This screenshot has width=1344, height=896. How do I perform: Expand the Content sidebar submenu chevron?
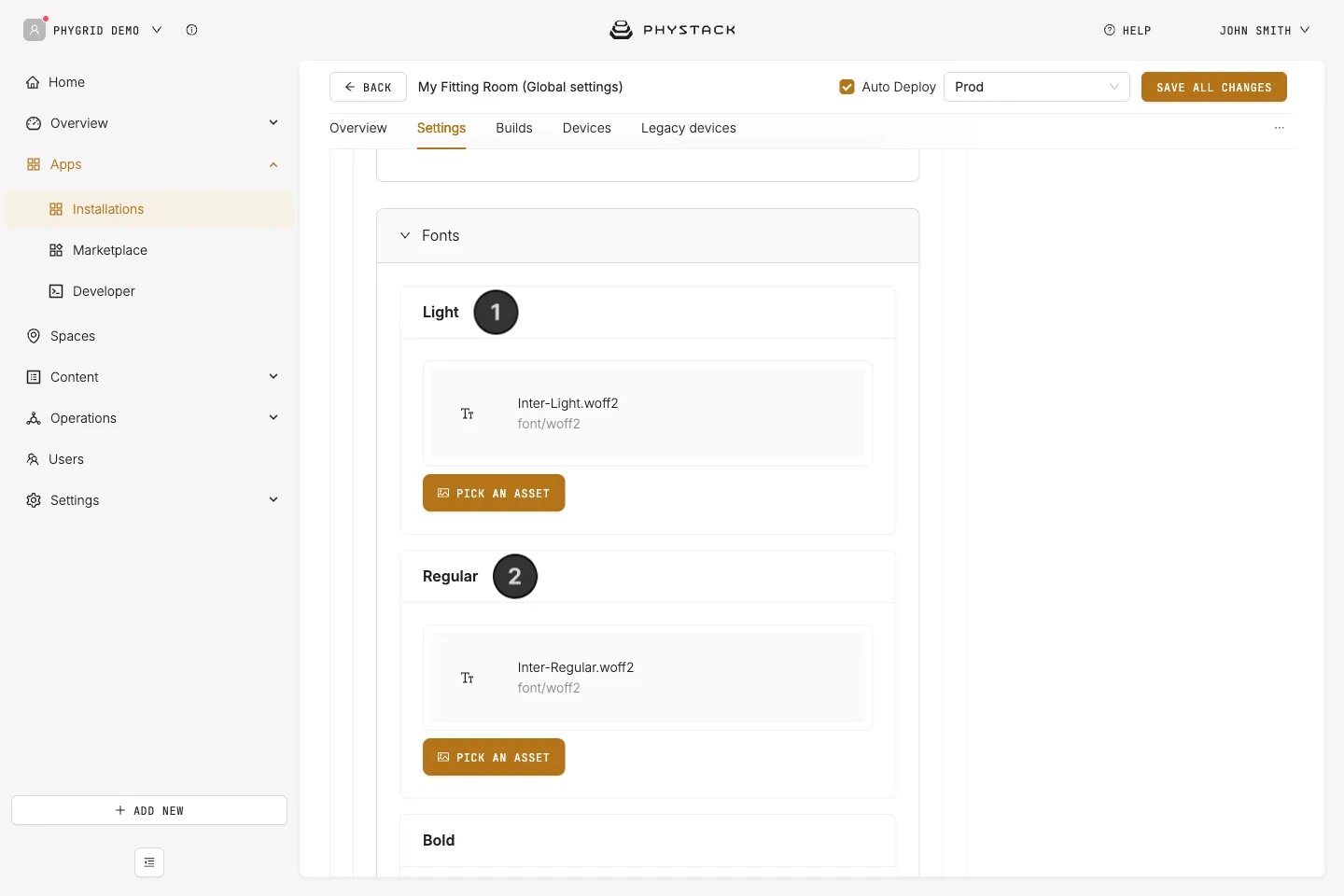[x=273, y=376]
